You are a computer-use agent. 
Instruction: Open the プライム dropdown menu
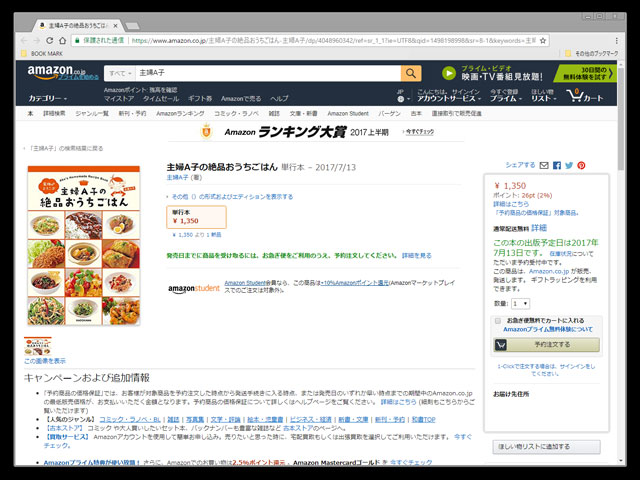tap(506, 96)
